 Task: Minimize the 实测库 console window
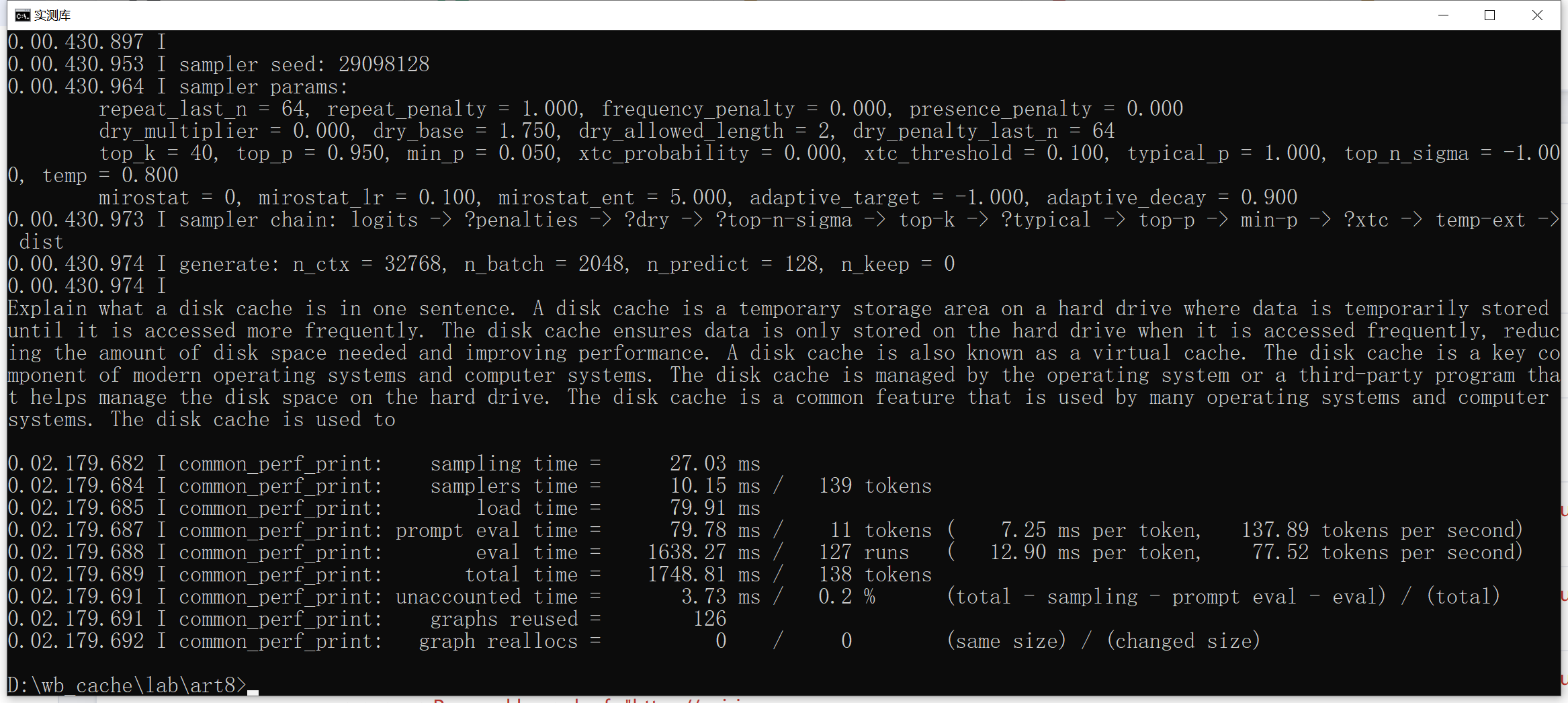pos(1442,15)
